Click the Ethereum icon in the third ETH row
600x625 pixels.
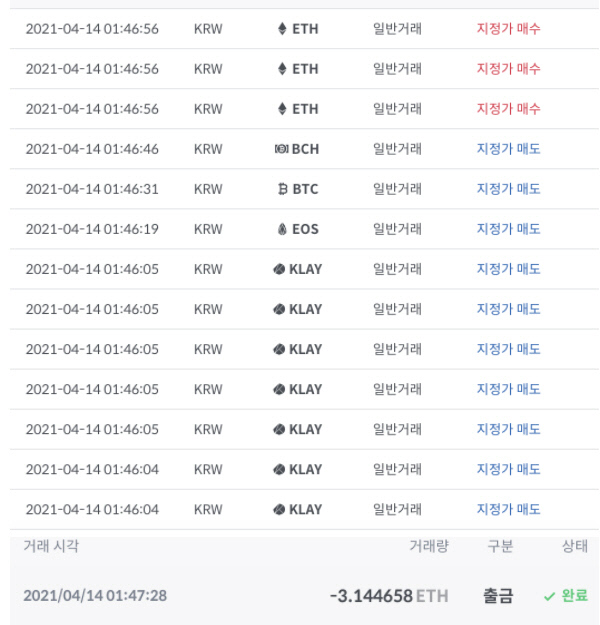pos(282,109)
